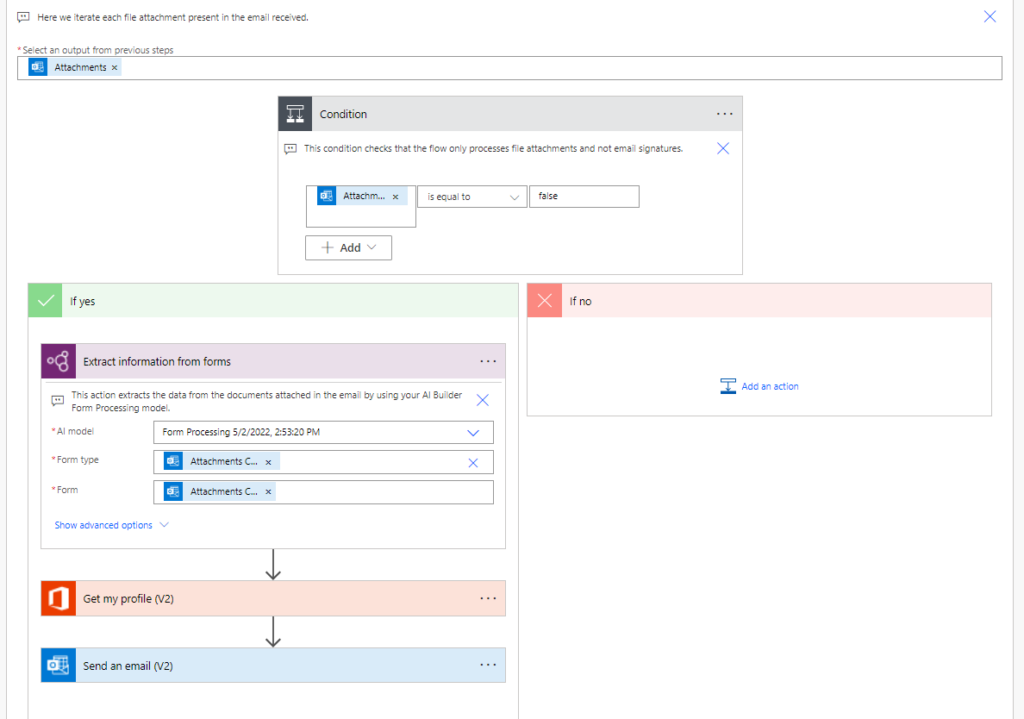The height and width of the screenshot is (719, 1024).
Task: Click the Outlook Send an email icon
Action: point(58,665)
